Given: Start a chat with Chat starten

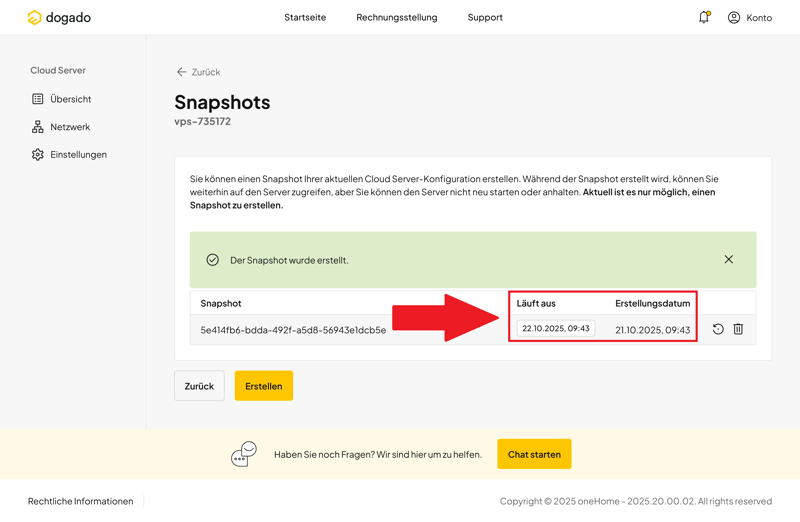Looking at the screenshot, I should (x=534, y=454).
